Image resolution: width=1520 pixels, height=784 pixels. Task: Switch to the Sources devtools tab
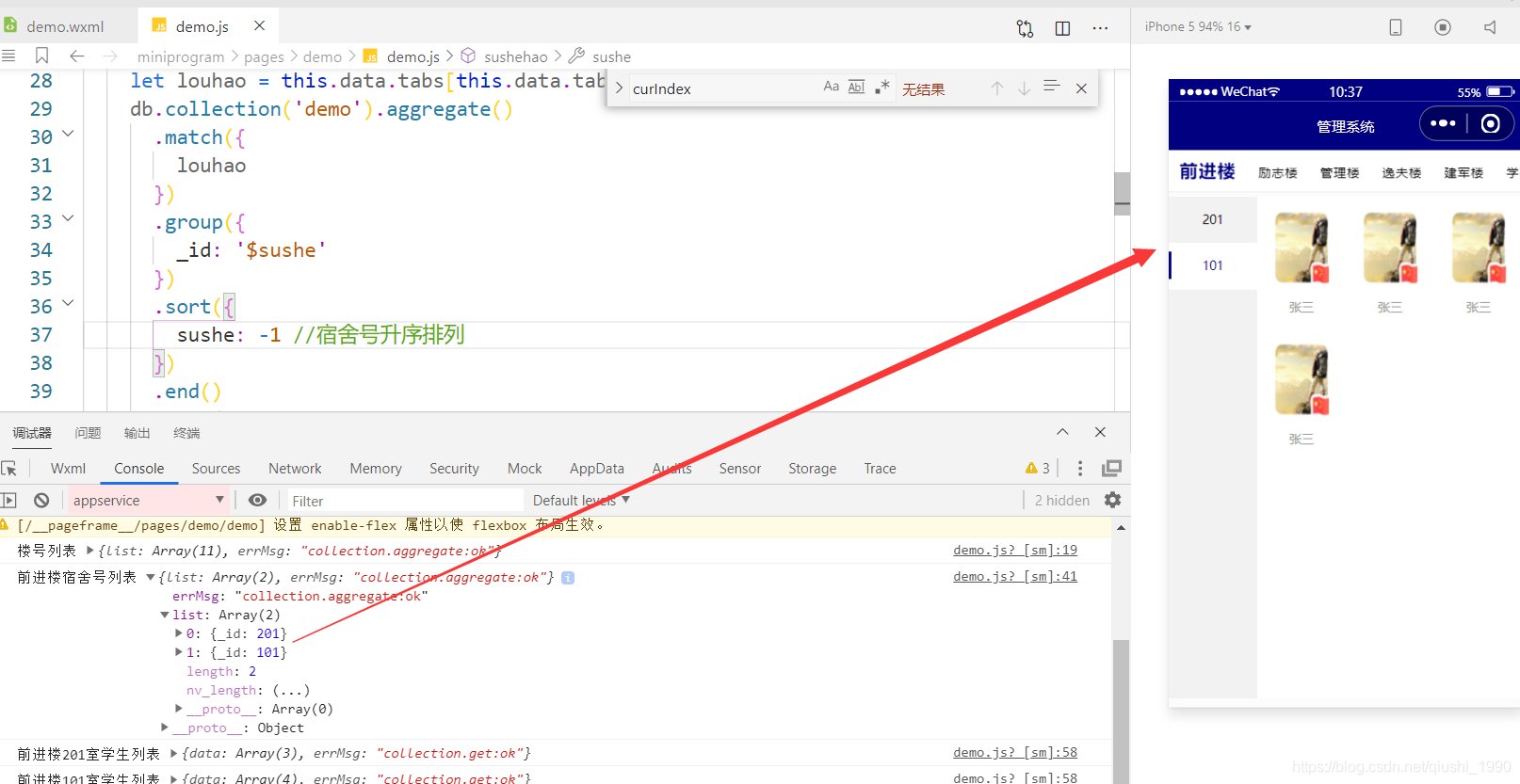(x=216, y=469)
